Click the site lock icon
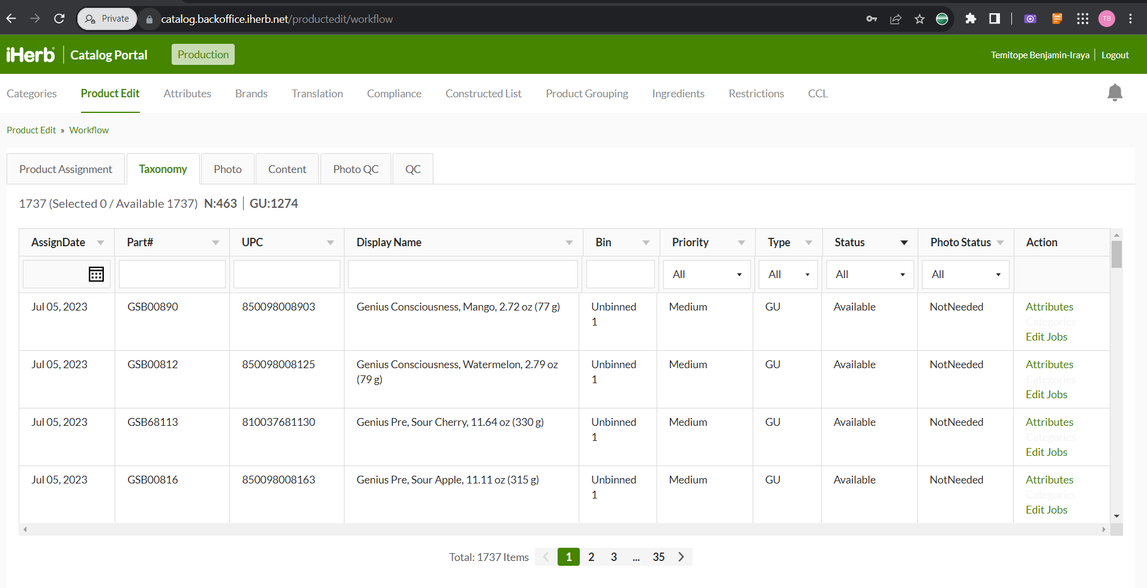 coord(149,19)
